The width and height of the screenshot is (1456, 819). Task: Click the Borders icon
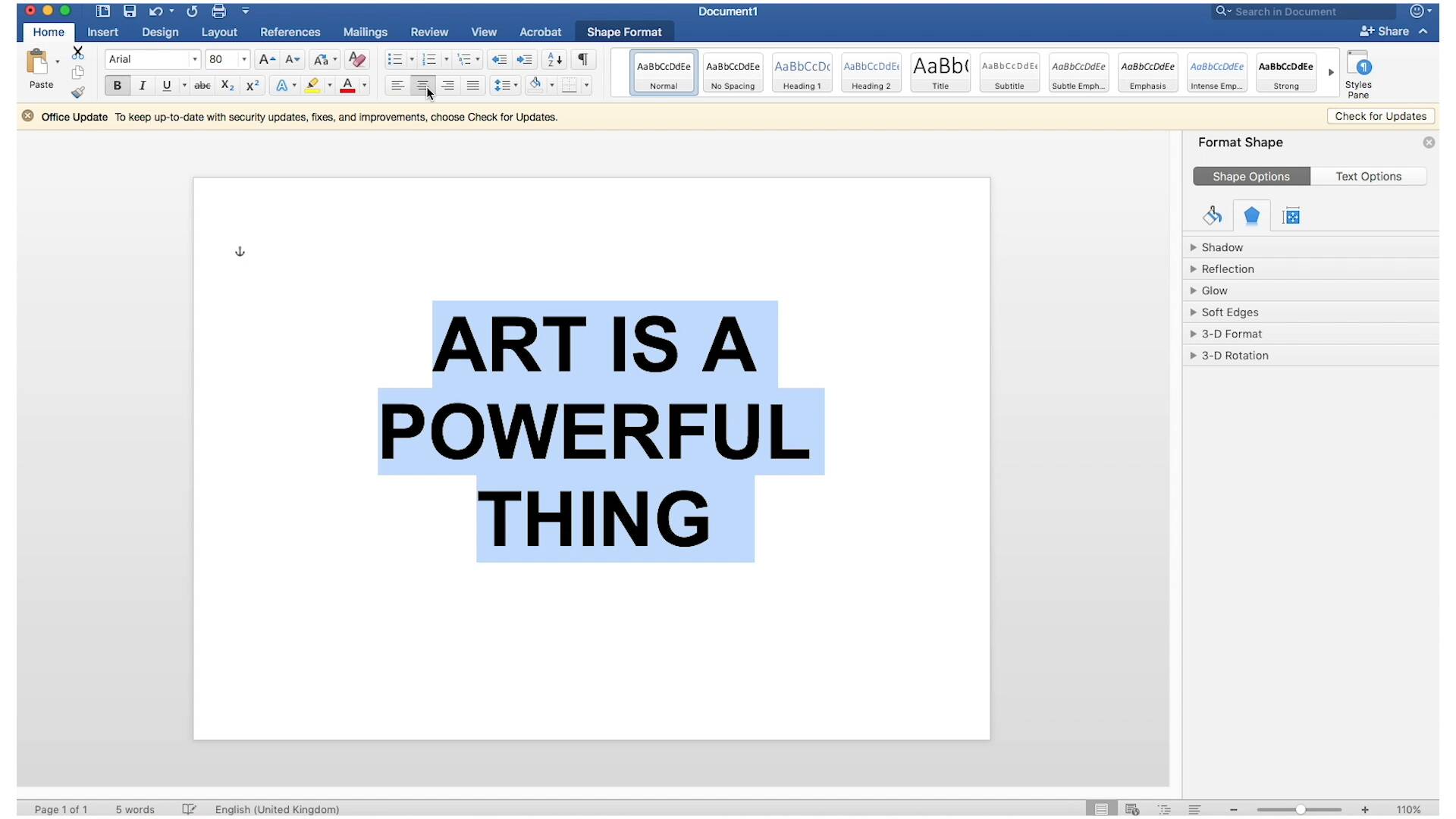point(570,86)
